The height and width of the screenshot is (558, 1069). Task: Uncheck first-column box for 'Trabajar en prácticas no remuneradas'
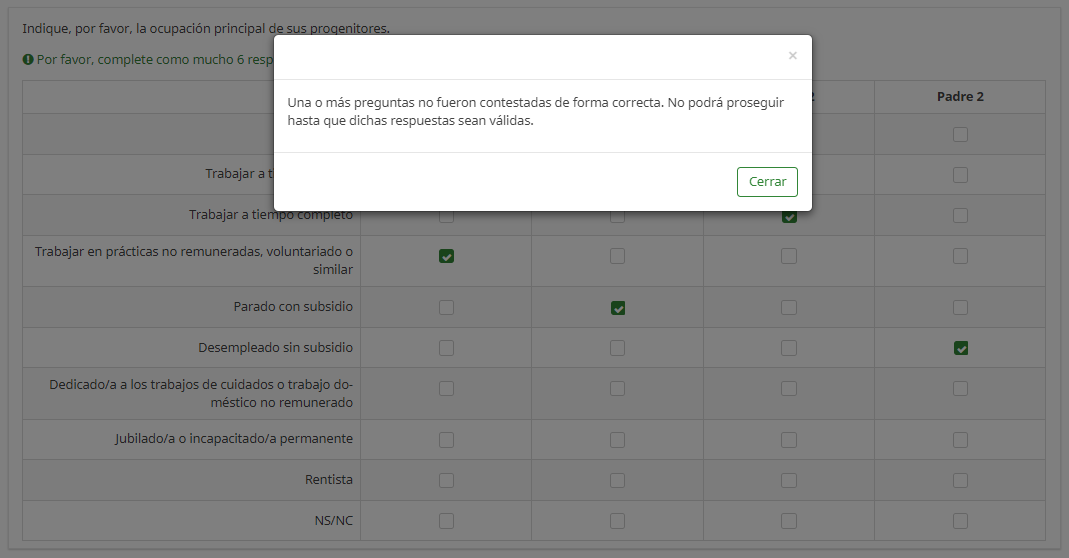click(x=446, y=257)
